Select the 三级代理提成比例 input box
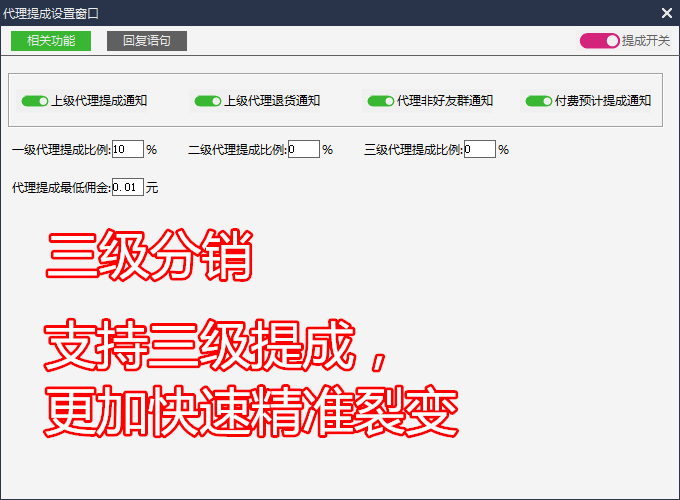The image size is (680, 500). tap(479, 149)
